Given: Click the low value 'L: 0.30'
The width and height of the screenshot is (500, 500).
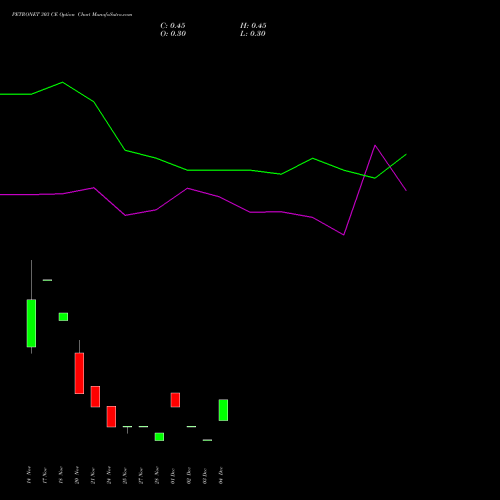Looking at the screenshot, I should point(253,34).
